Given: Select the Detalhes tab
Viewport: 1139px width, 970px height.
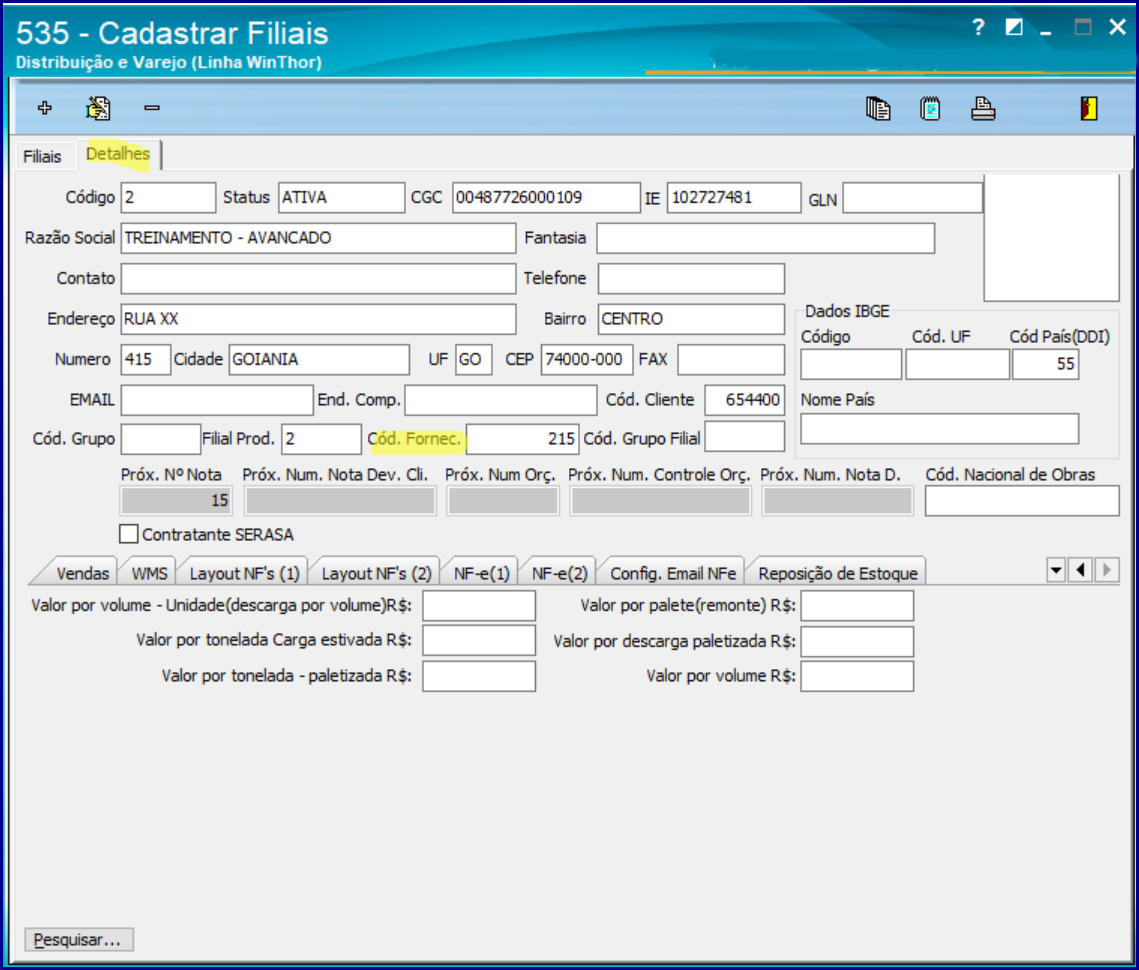Looking at the screenshot, I should [x=118, y=154].
